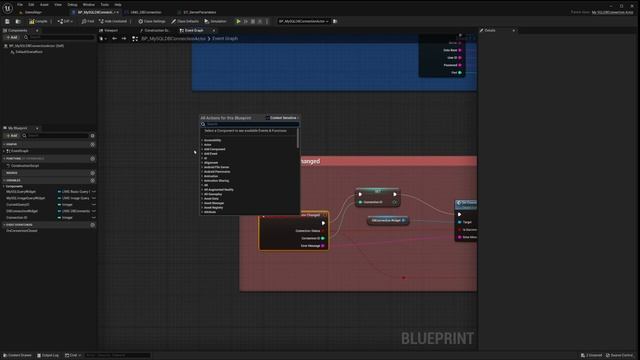Collapse the Functions section

[4, 158]
